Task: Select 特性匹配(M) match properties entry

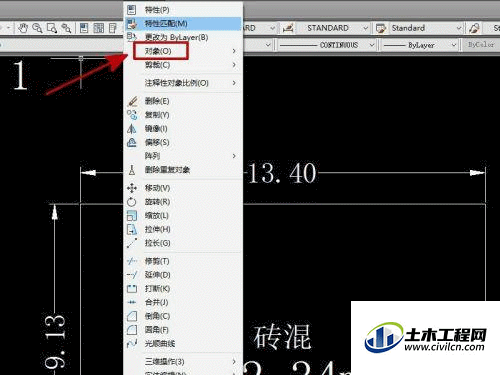Action: [183, 24]
